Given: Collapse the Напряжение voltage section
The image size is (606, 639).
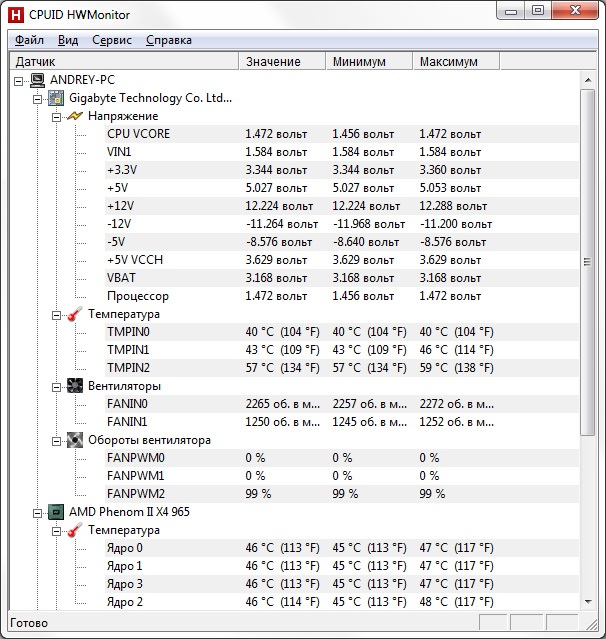Looking at the screenshot, I should click(x=57, y=116).
